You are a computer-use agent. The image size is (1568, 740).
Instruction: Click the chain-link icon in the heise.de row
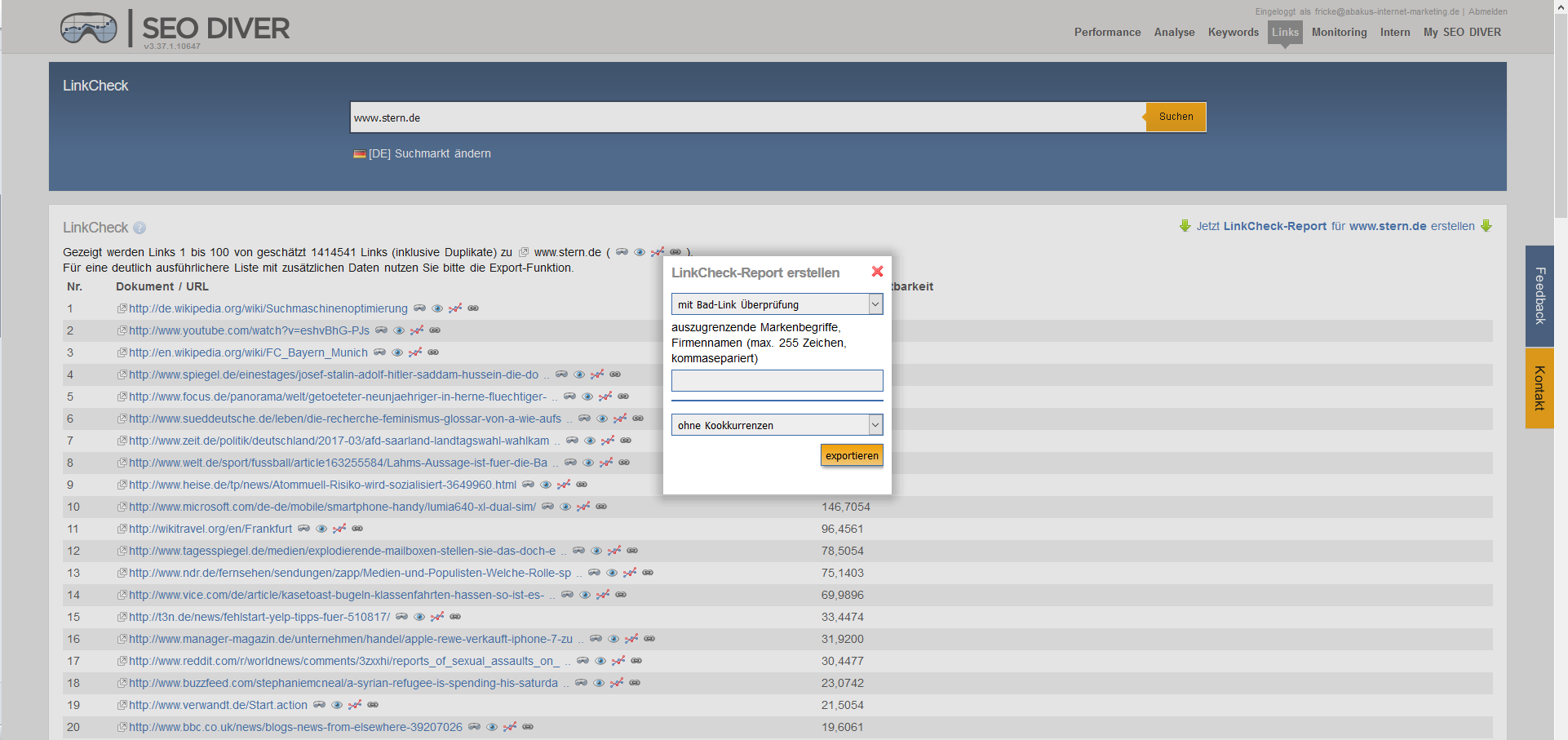[582, 485]
